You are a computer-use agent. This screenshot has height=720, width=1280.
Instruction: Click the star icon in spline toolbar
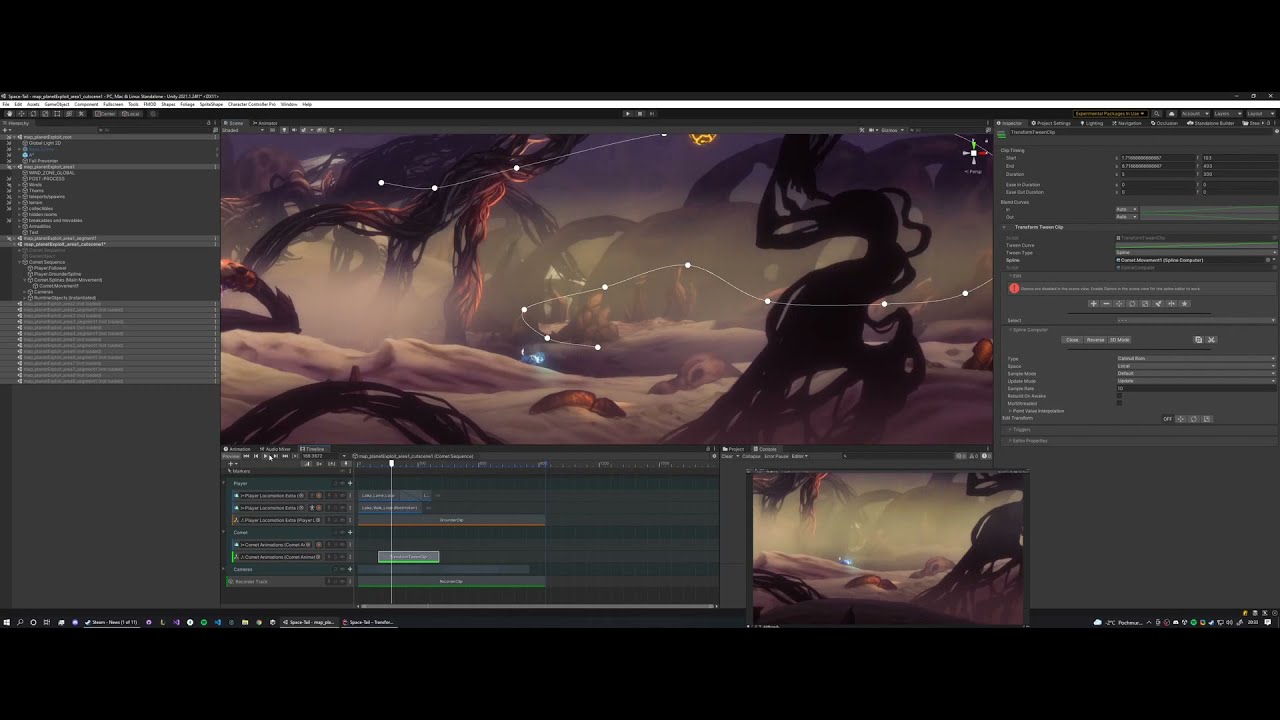tap(1184, 304)
